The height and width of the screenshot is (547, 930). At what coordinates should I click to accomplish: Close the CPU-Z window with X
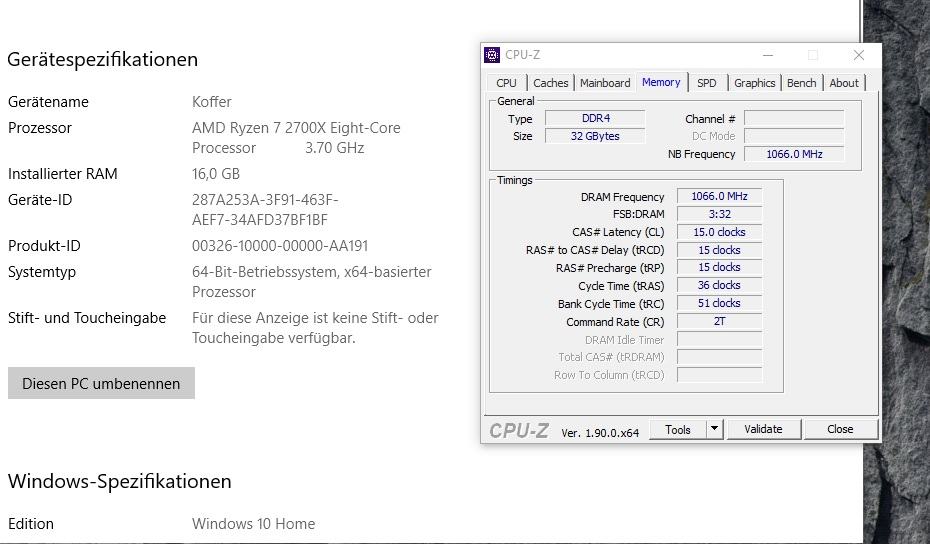click(x=858, y=55)
